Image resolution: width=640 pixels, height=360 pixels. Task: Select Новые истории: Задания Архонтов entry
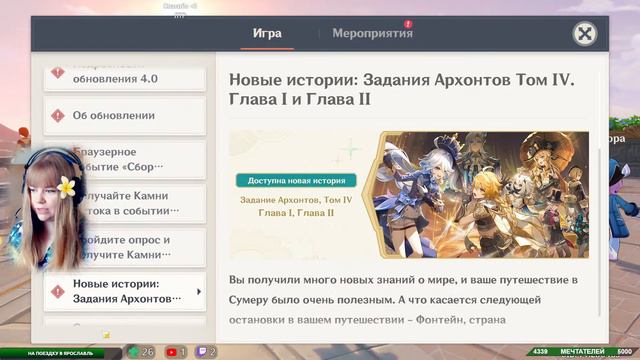point(124,292)
